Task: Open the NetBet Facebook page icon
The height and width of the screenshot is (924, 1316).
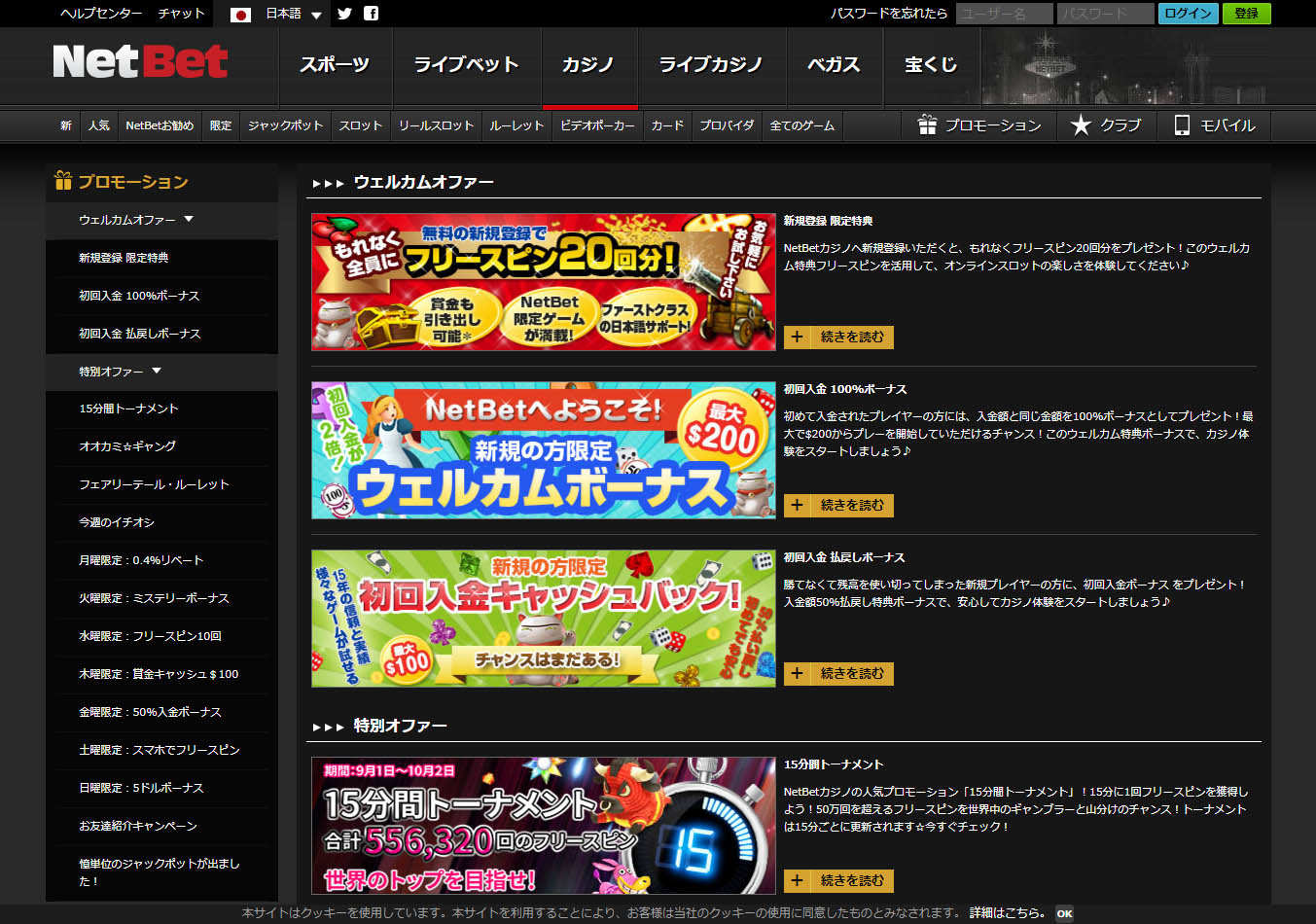Action: tap(371, 14)
